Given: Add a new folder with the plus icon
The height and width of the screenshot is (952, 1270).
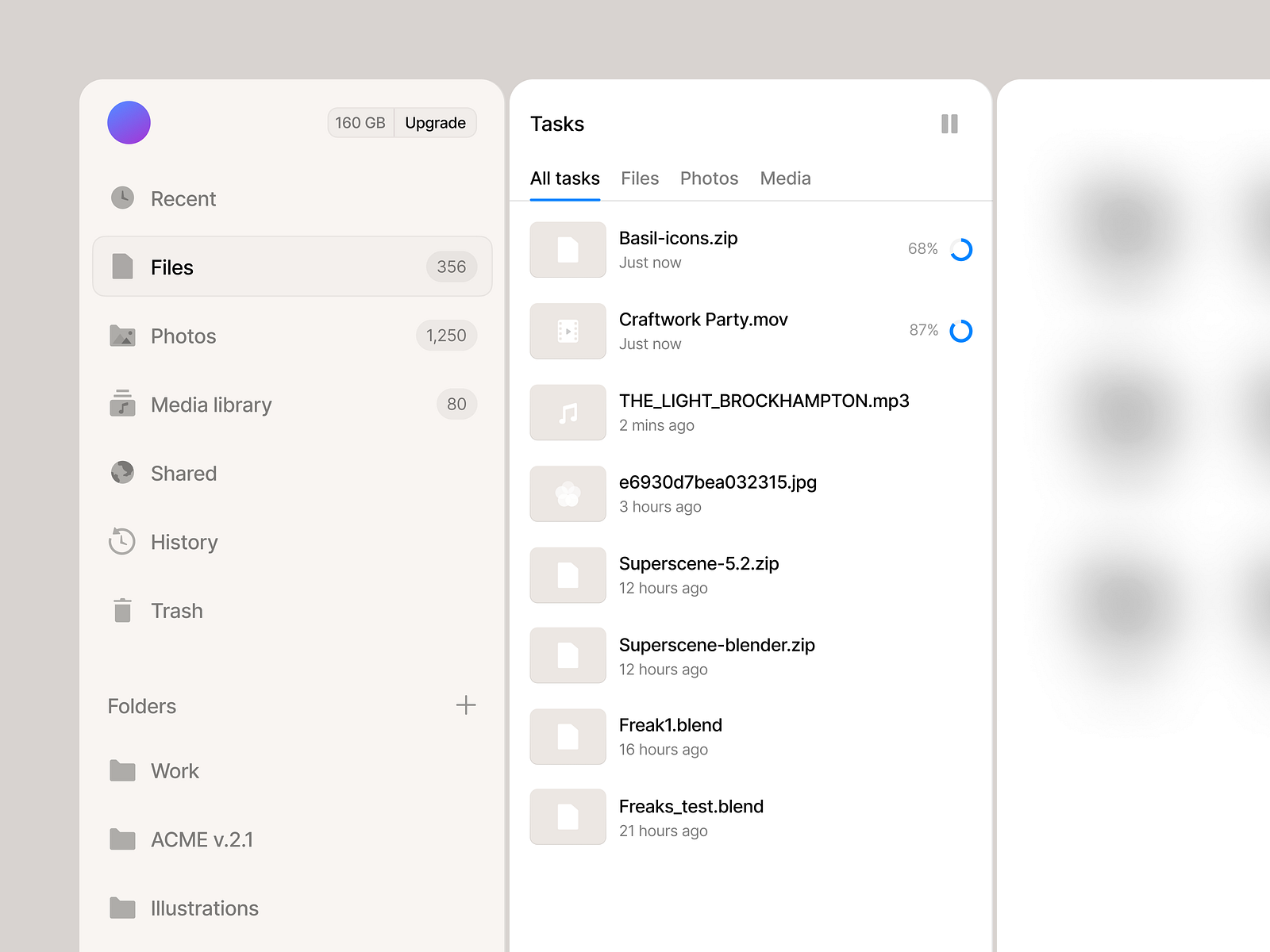Looking at the screenshot, I should click(467, 705).
